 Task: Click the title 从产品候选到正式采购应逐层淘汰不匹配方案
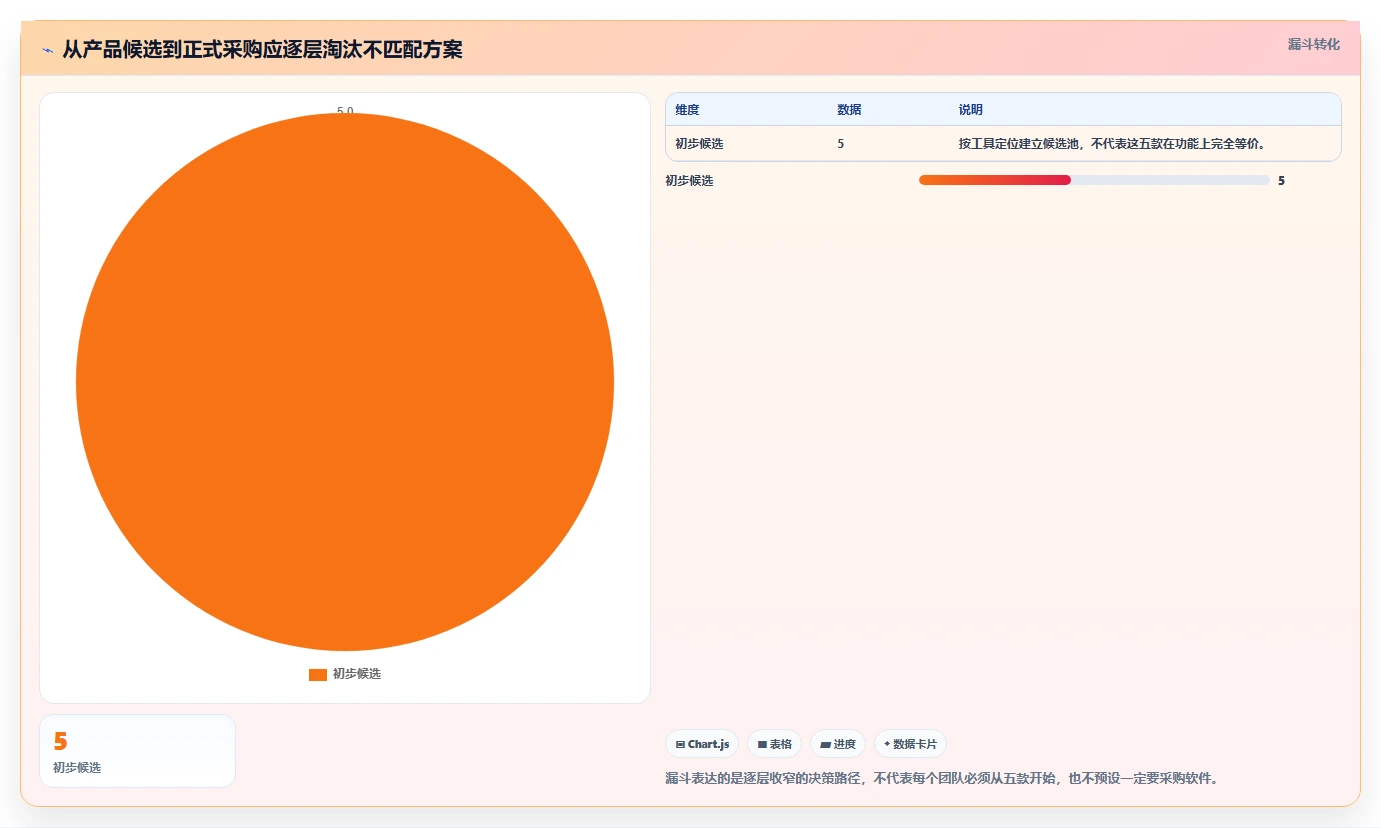point(263,50)
